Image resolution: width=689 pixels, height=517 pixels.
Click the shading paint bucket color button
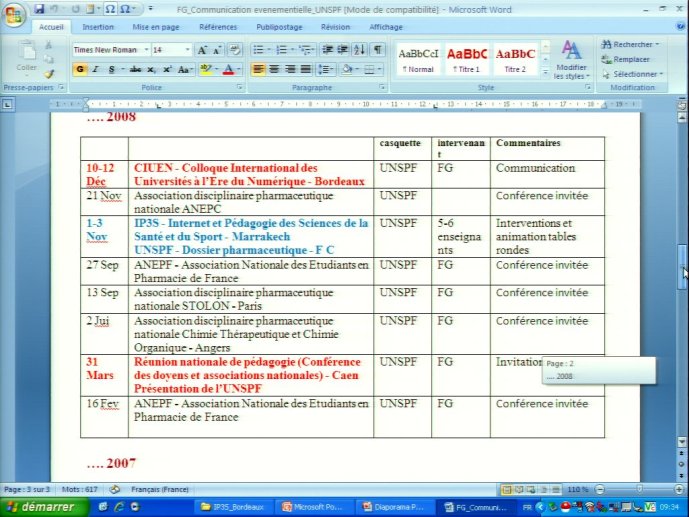(348, 69)
